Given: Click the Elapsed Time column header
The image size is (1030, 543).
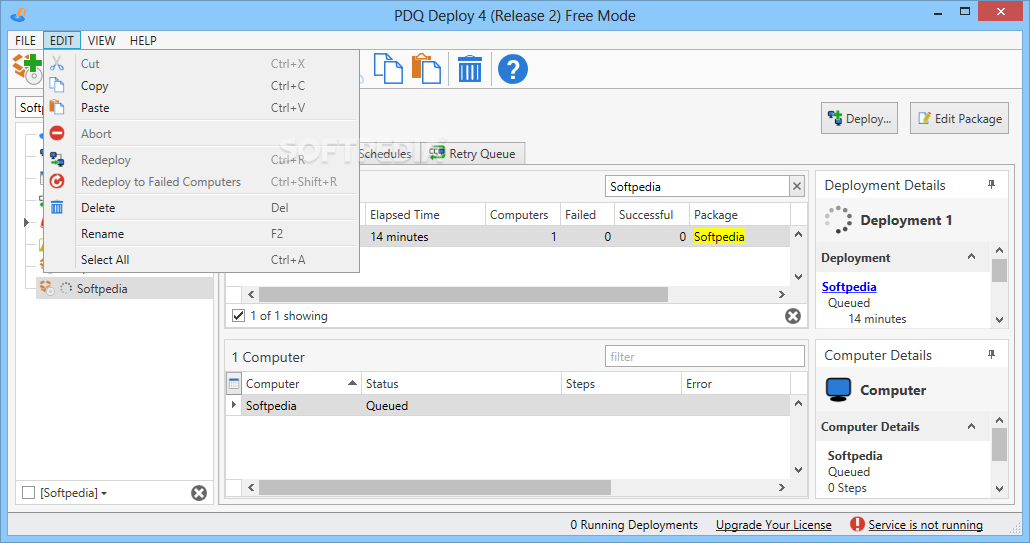Looking at the screenshot, I should point(425,215).
